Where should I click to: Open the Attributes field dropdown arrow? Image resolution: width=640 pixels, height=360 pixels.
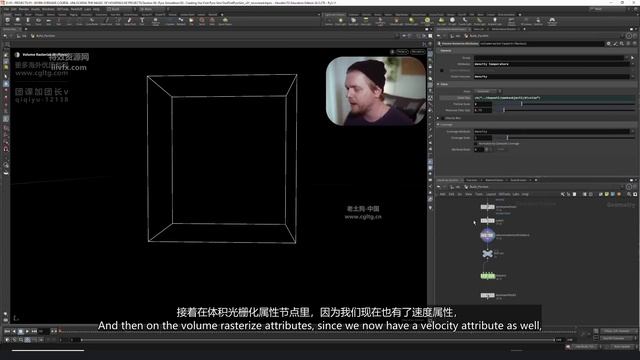[x=633, y=64]
